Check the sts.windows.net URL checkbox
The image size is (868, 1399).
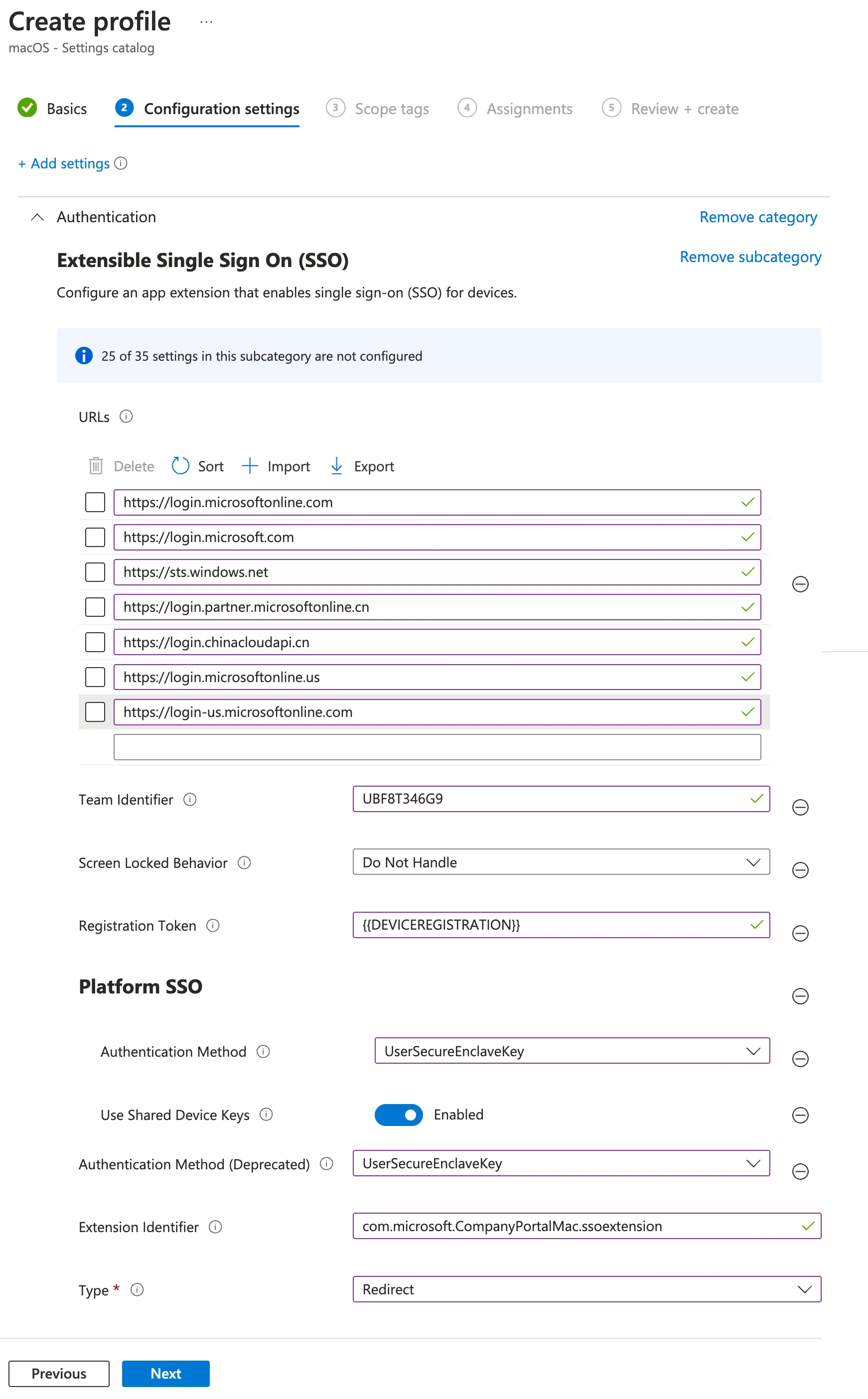95,572
